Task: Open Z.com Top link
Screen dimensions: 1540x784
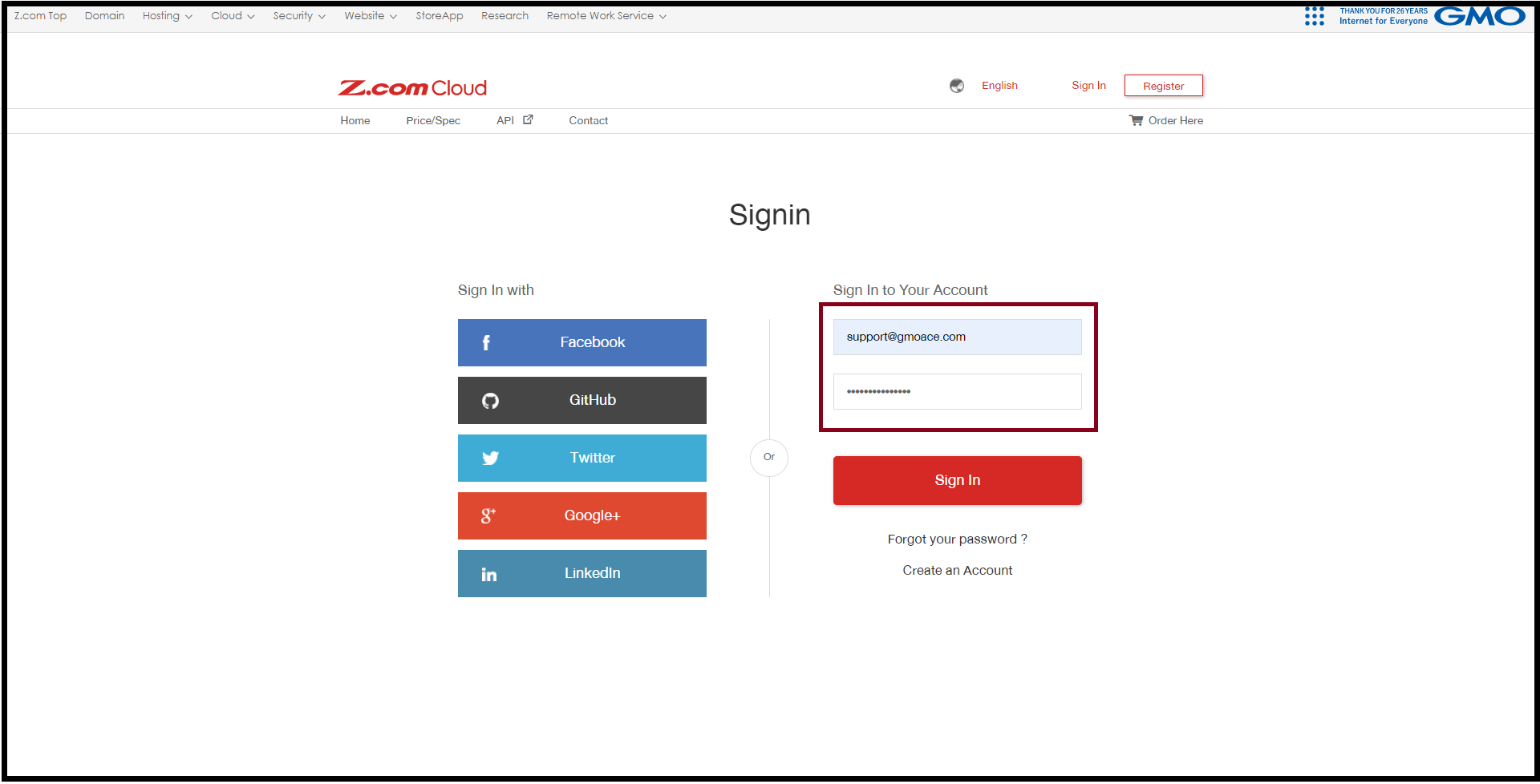Action: coord(40,16)
